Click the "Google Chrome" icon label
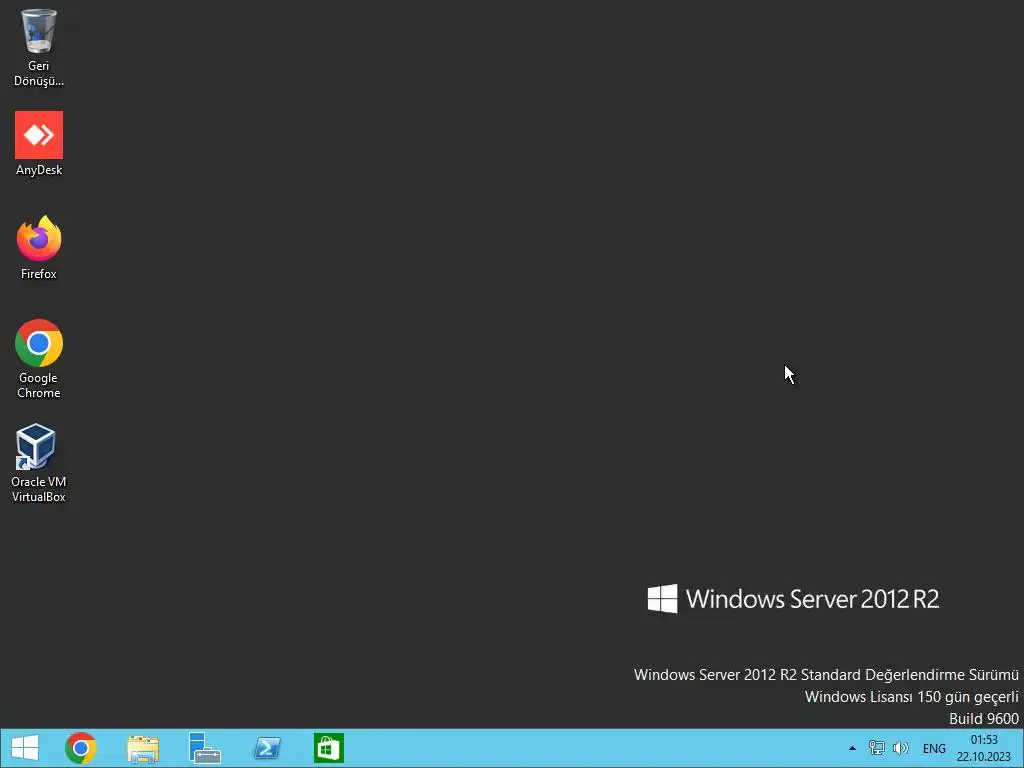 pos(39,385)
